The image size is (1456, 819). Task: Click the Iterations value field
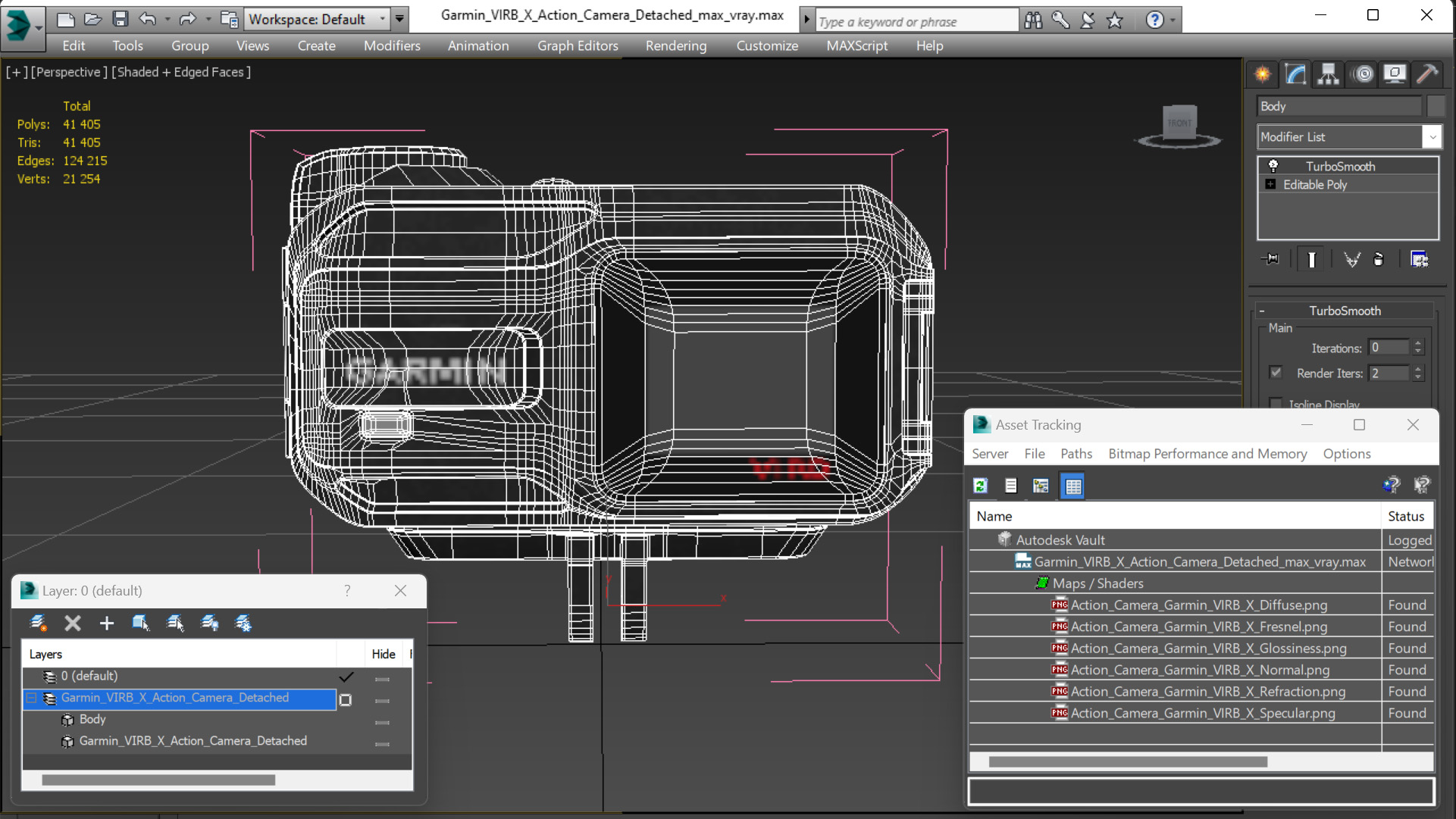coord(1388,347)
